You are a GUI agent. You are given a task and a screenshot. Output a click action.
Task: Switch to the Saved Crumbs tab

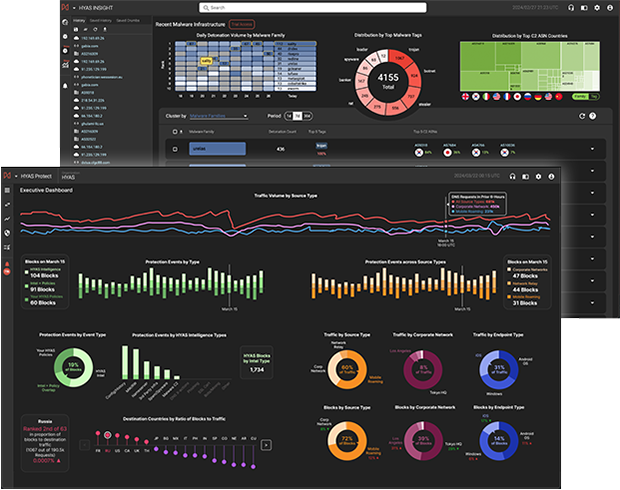click(128, 20)
